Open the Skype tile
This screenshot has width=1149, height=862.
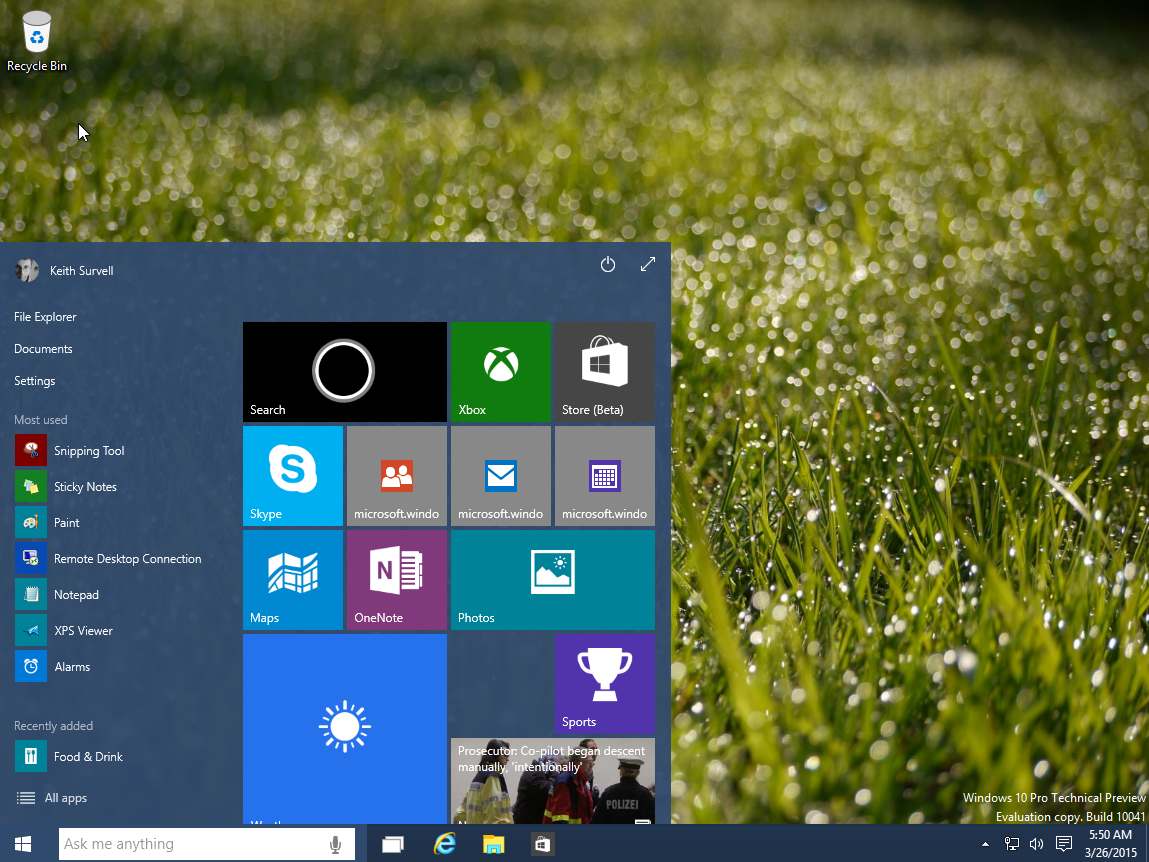[292, 476]
